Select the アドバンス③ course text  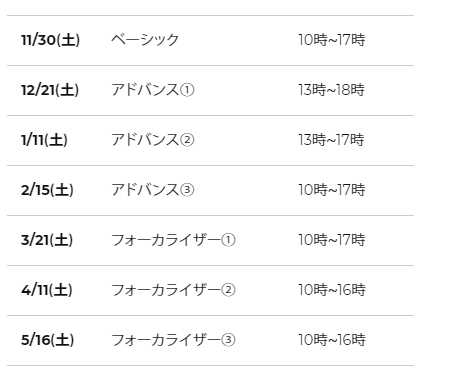click(x=153, y=190)
